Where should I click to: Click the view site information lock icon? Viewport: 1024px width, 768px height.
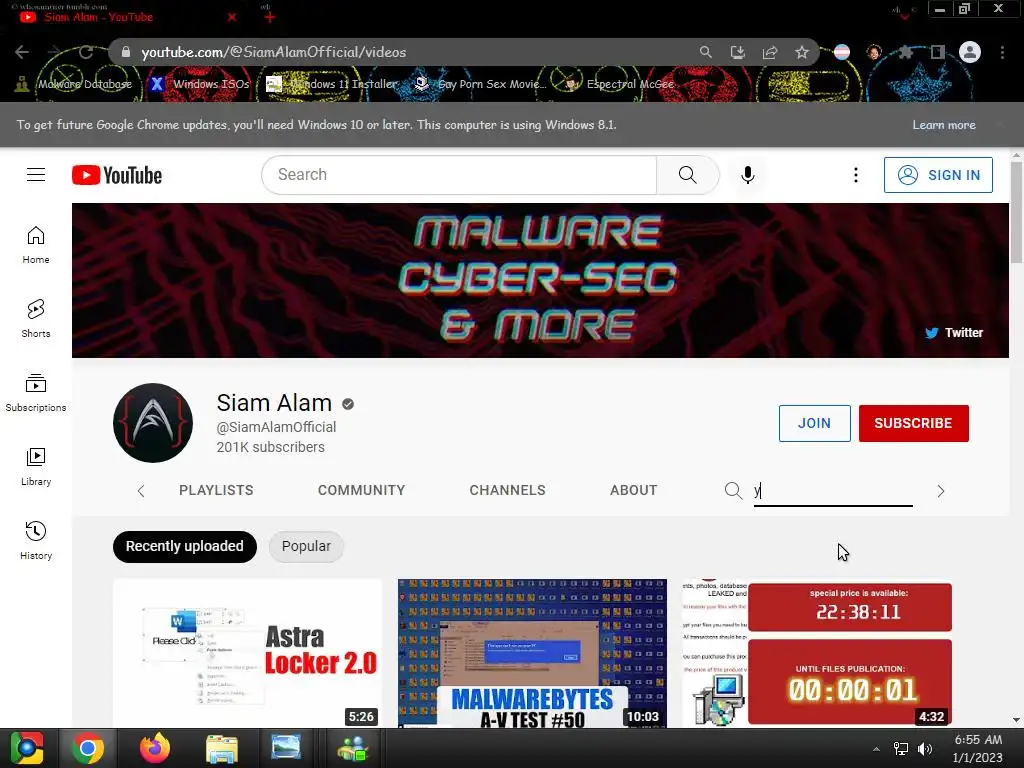[x=126, y=52]
